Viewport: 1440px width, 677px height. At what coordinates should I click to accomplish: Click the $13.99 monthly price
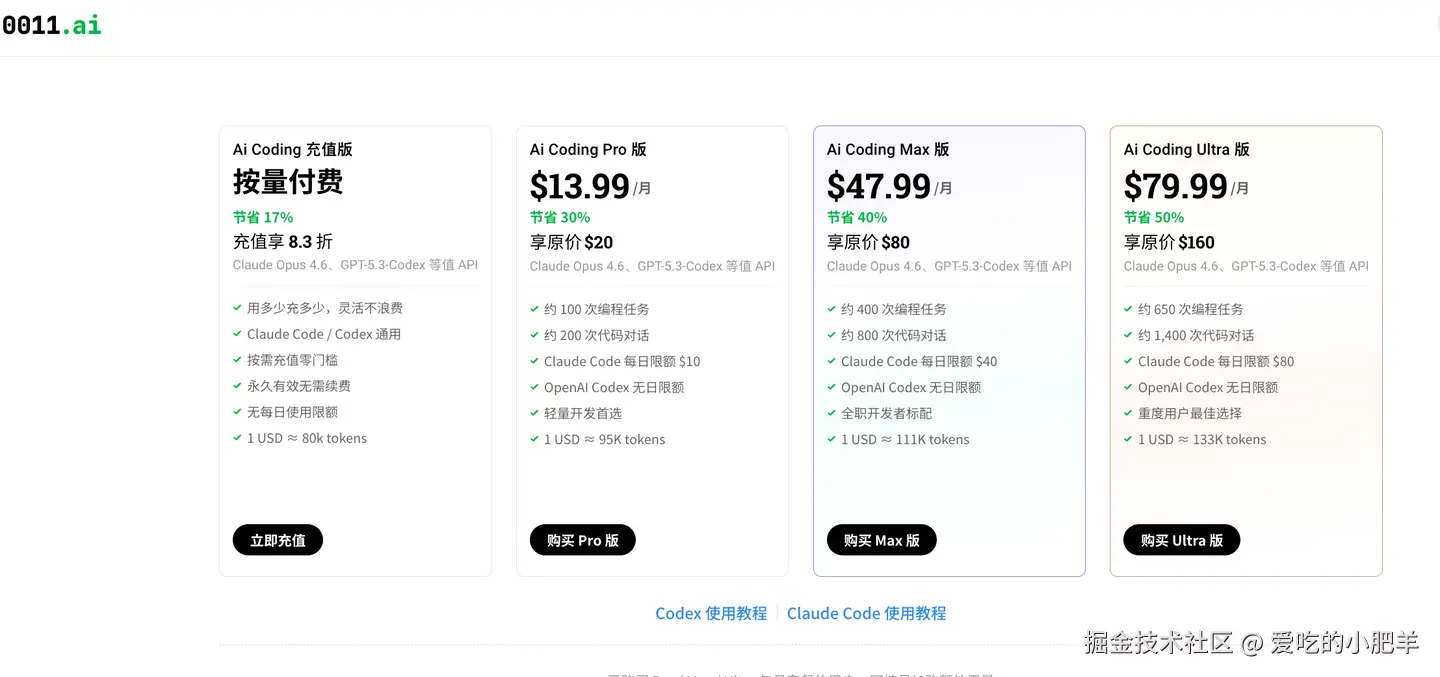(x=580, y=186)
